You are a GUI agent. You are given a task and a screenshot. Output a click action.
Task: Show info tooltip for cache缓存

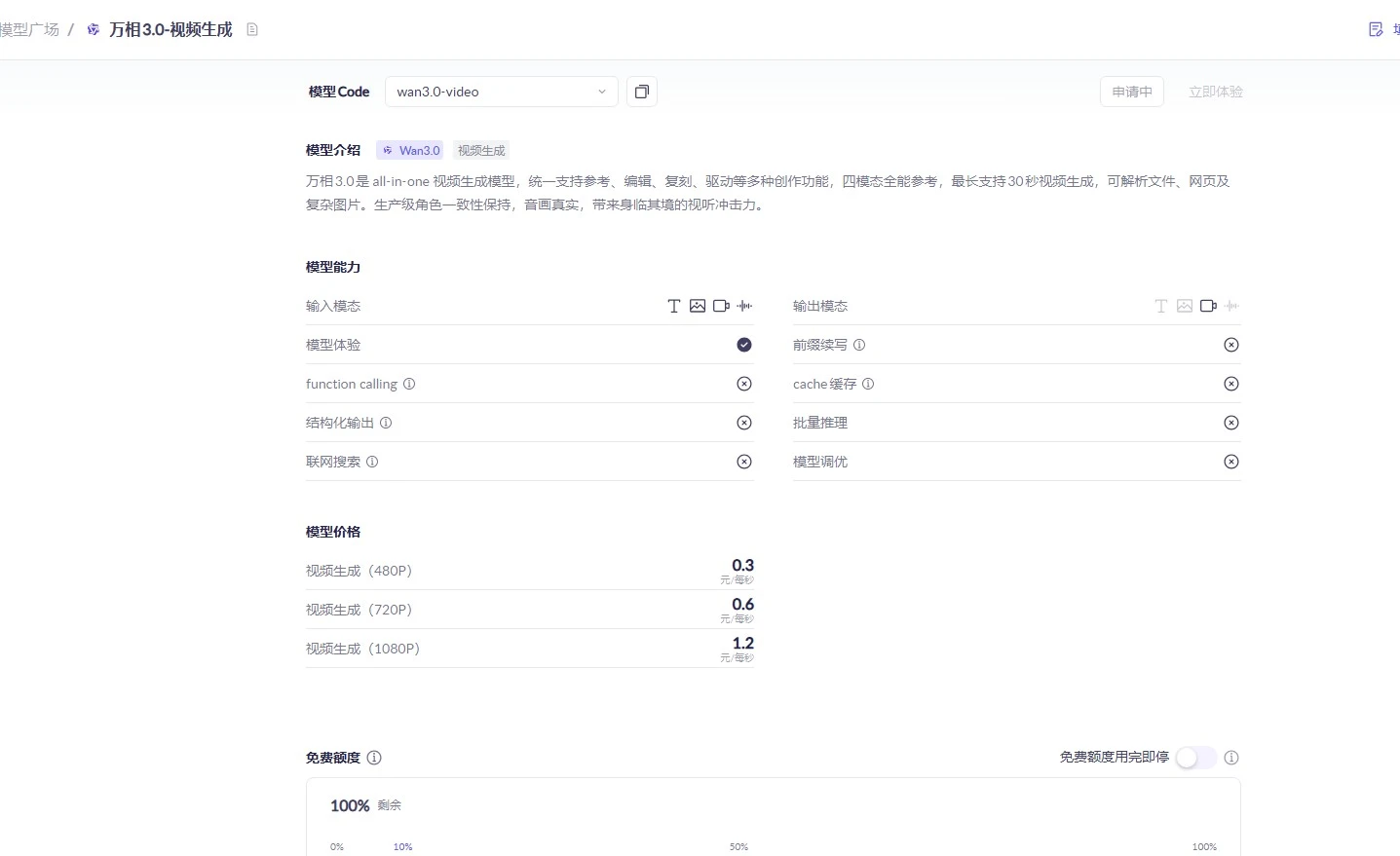pyautogui.click(x=868, y=384)
